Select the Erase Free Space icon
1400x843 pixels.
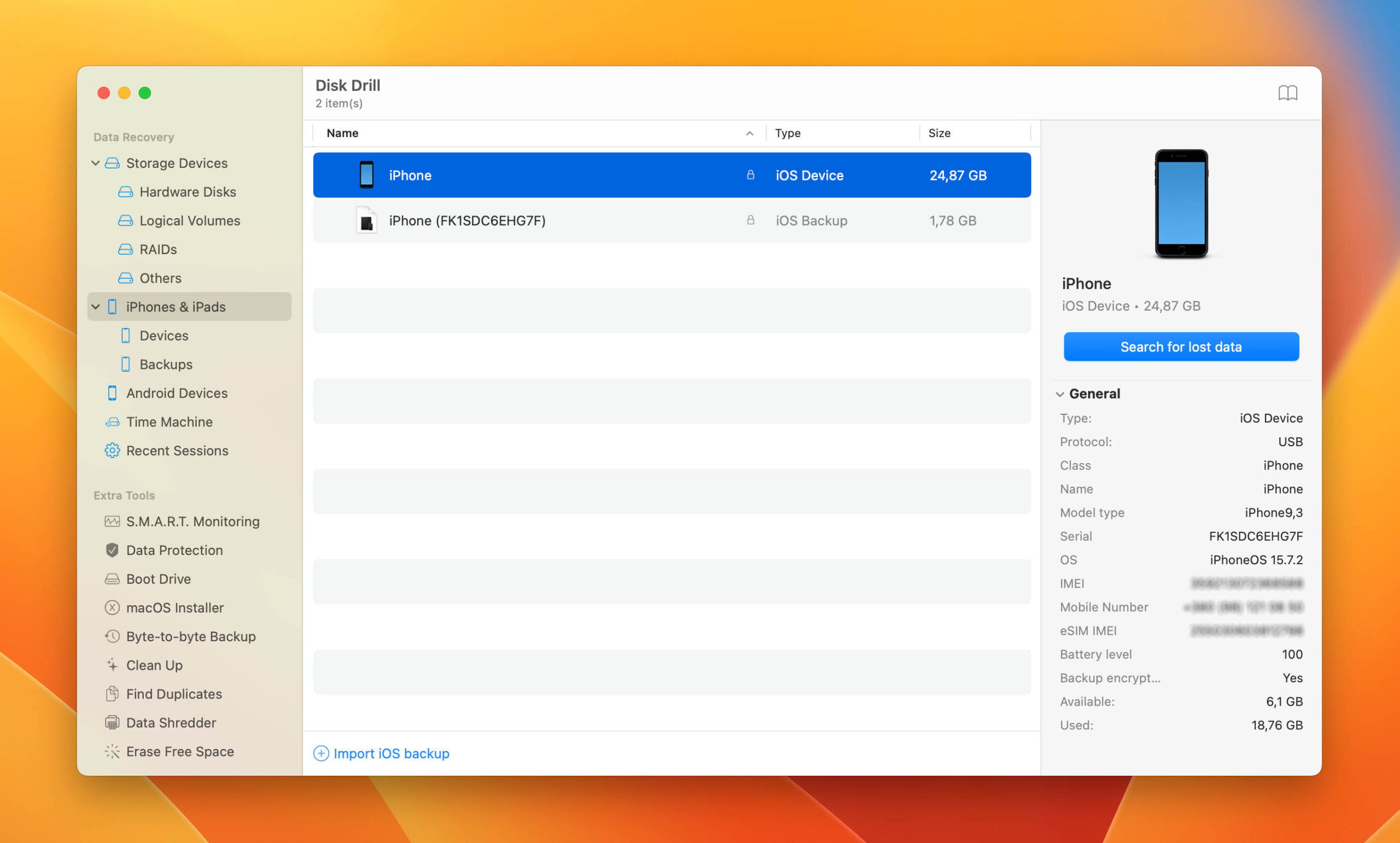(x=112, y=751)
